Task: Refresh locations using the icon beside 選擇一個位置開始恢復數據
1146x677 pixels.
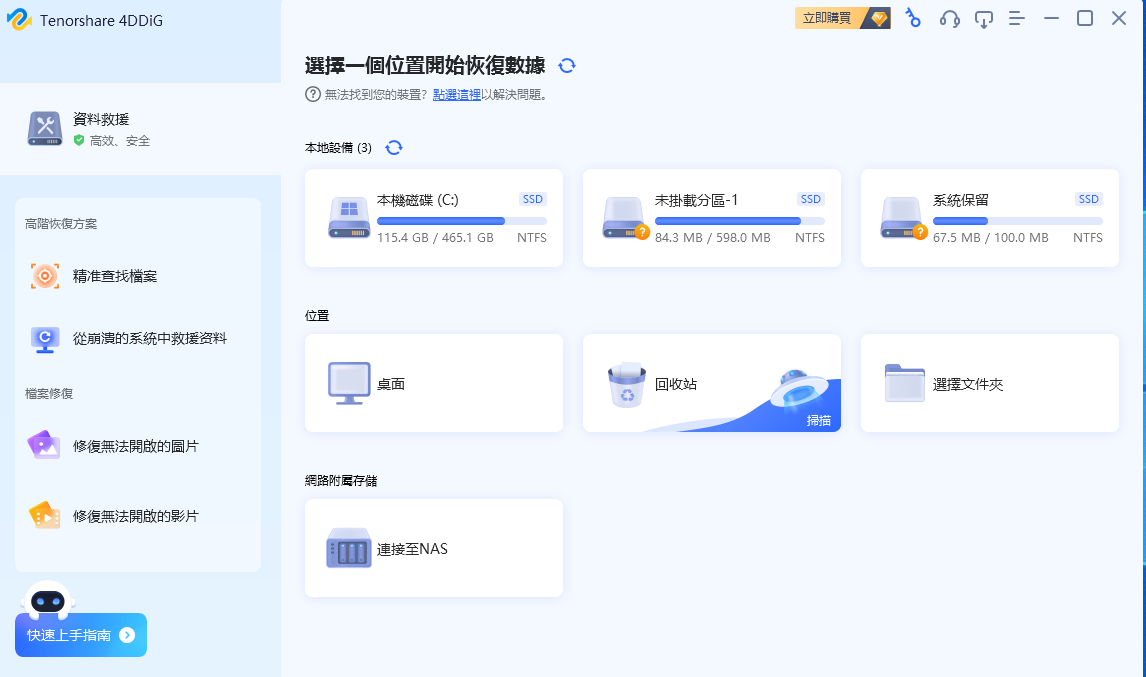Action: [x=567, y=65]
